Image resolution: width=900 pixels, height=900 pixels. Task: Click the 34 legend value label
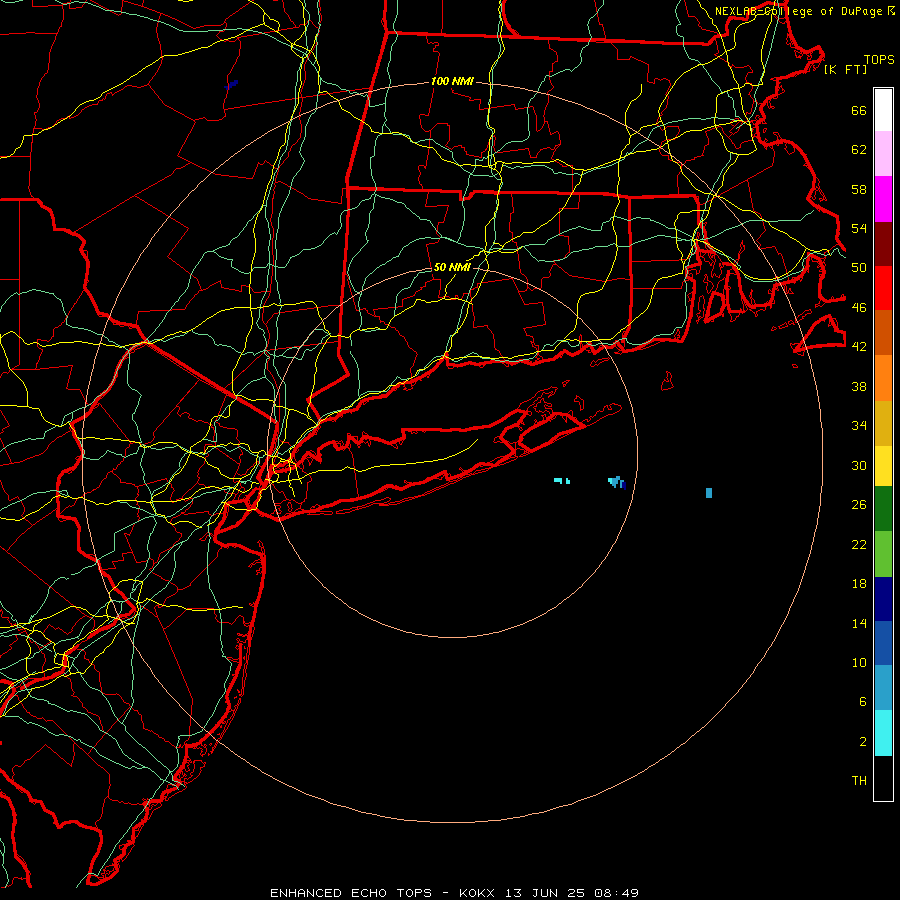(x=859, y=425)
